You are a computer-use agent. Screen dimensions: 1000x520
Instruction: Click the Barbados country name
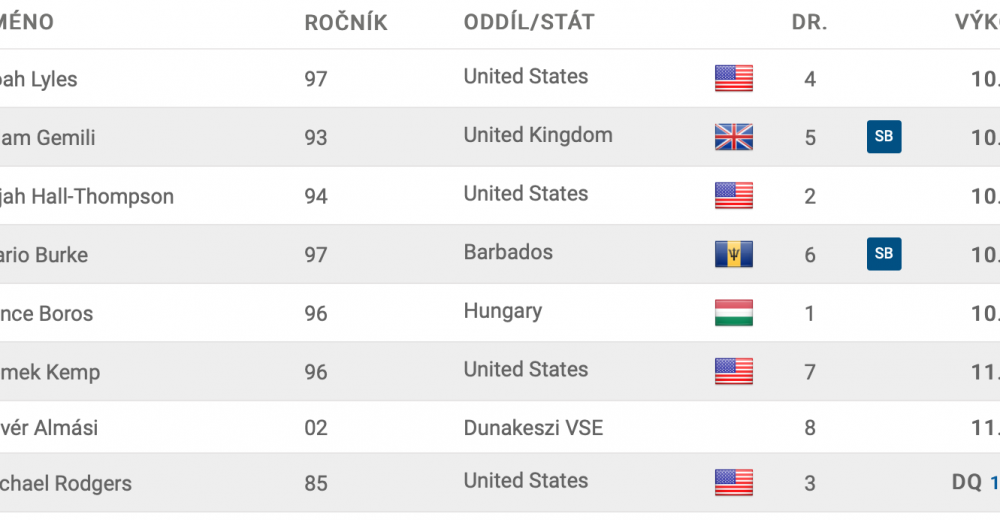[x=508, y=252]
